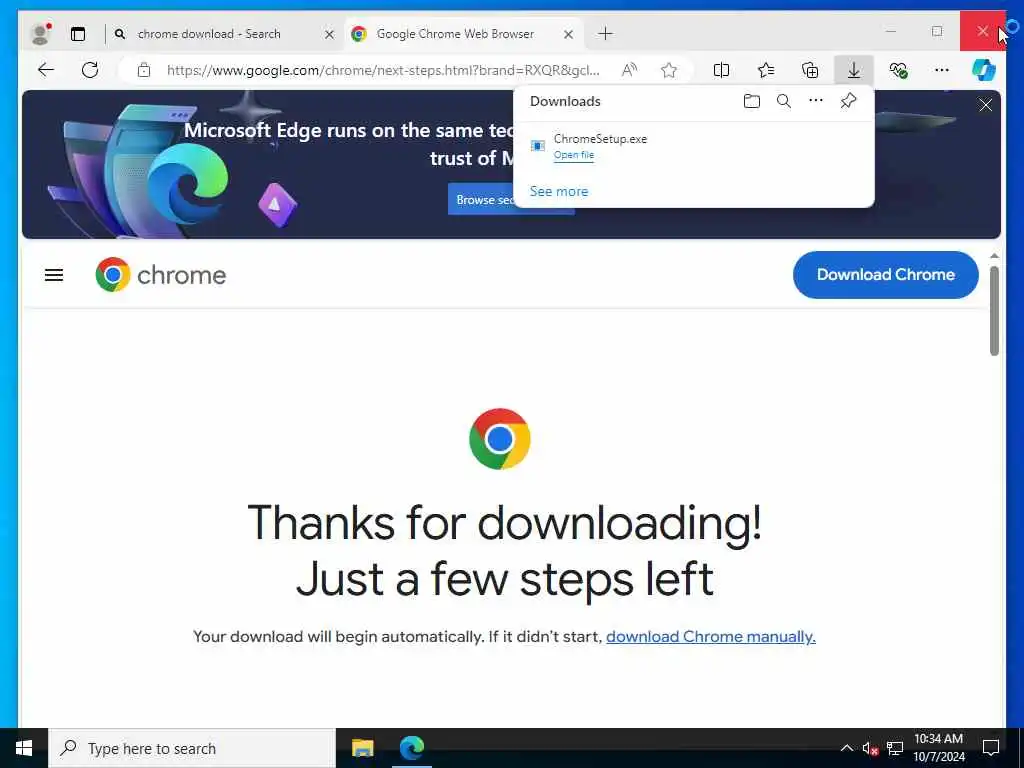Click See more in Downloads panel
Image resolution: width=1024 pixels, height=768 pixels.
tap(559, 191)
